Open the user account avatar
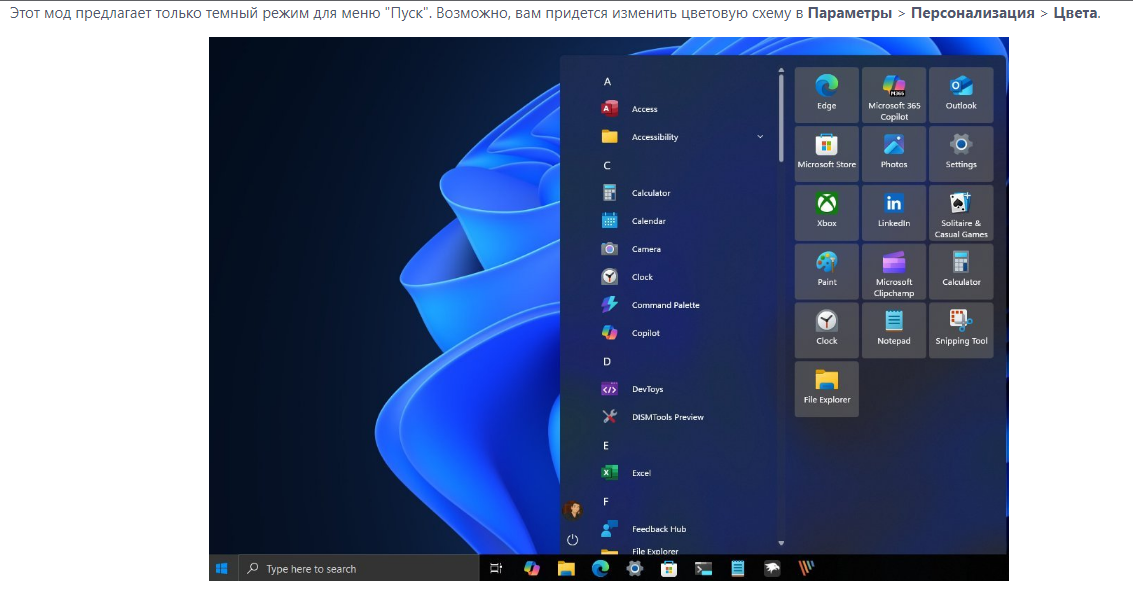The image size is (1133, 590). pos(572,510)
